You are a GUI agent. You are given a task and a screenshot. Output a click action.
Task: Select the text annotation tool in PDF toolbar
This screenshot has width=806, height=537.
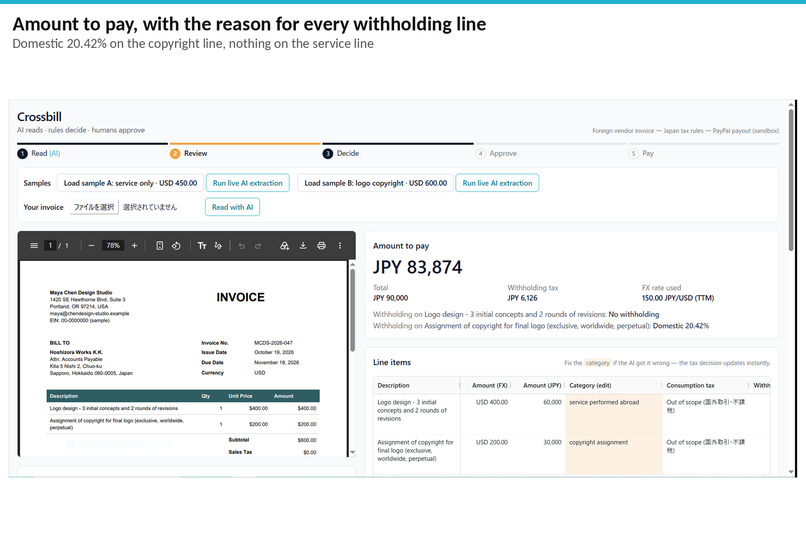pyautogui.click(x=202, y=246)
